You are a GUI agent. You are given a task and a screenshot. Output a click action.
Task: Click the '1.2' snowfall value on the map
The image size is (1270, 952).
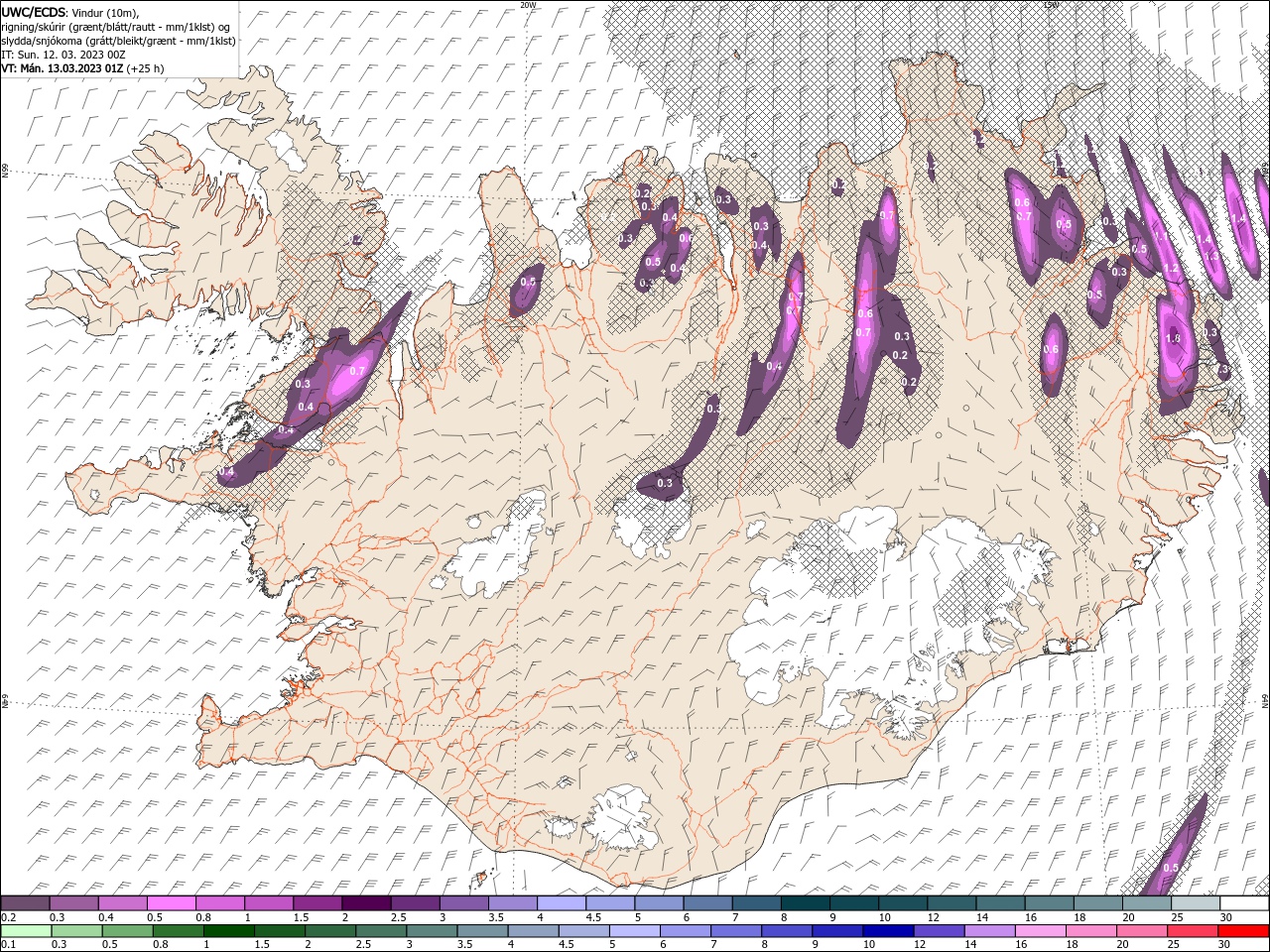click(1171, 269)
